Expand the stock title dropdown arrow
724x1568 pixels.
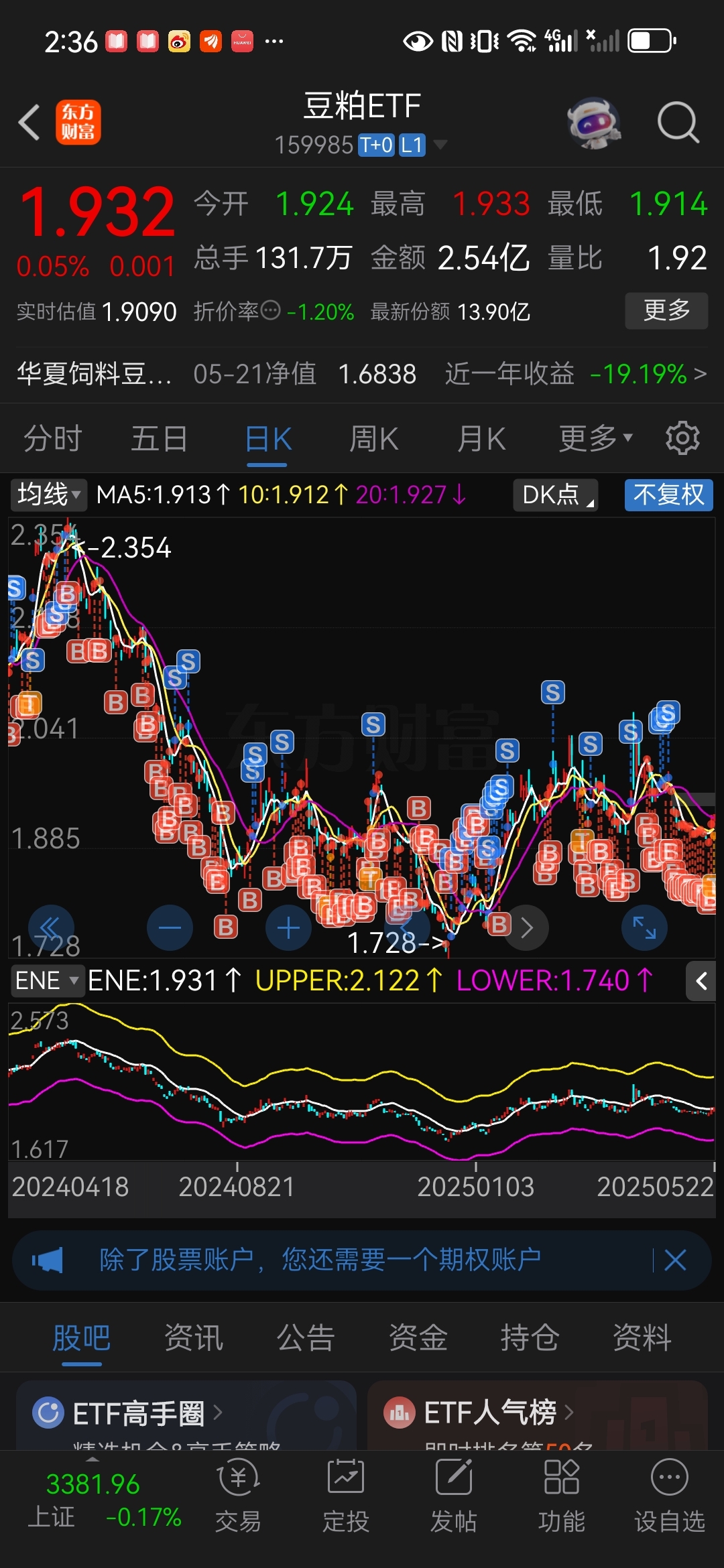(440, 144)
